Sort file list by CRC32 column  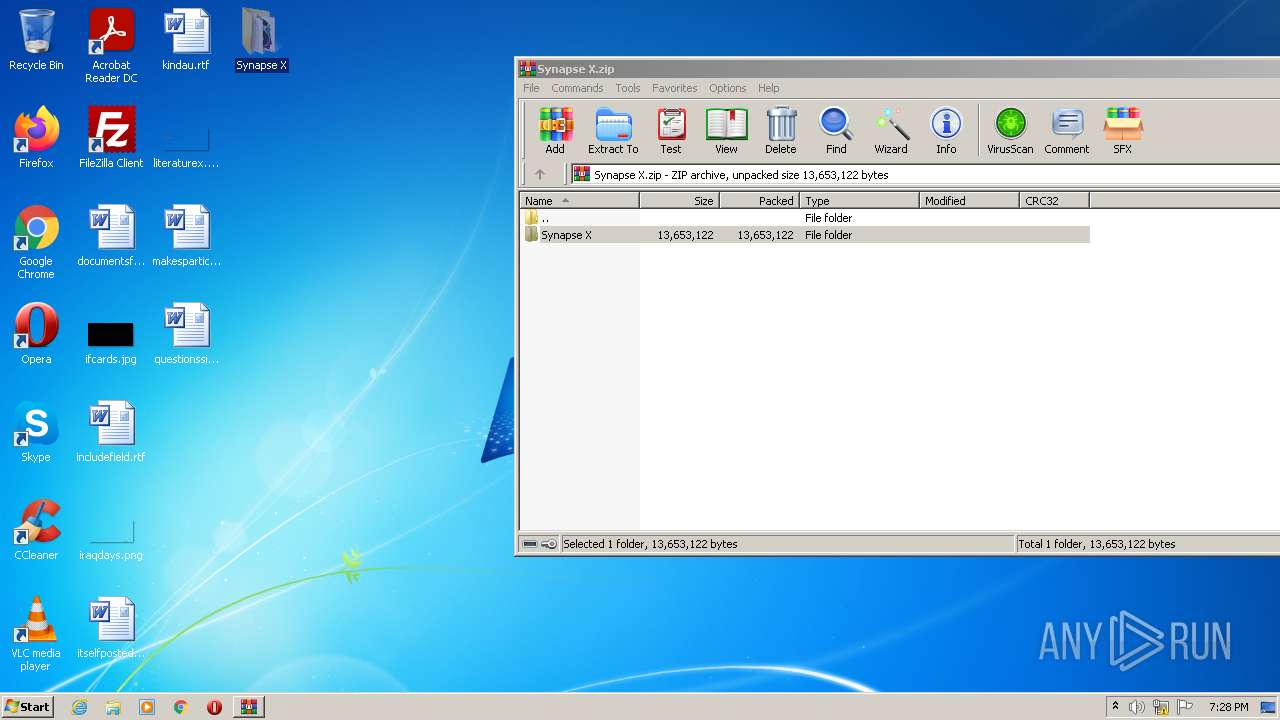(1055, 200)
